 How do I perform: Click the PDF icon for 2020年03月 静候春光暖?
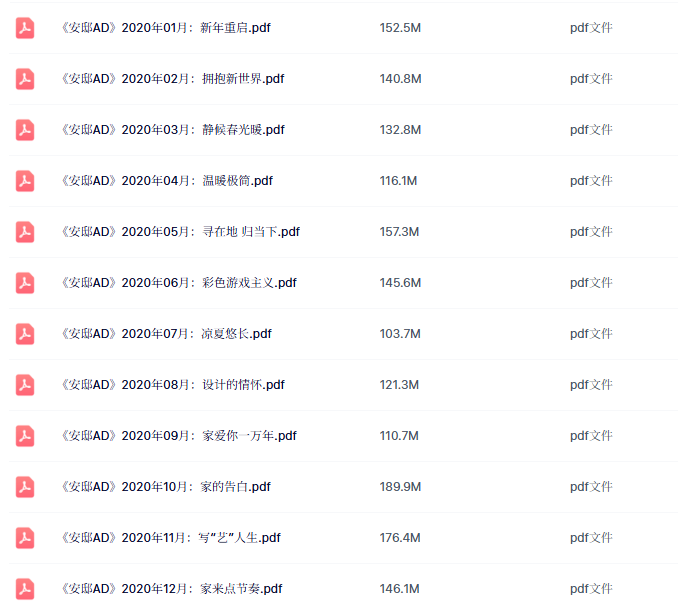(x=25, y=130)
